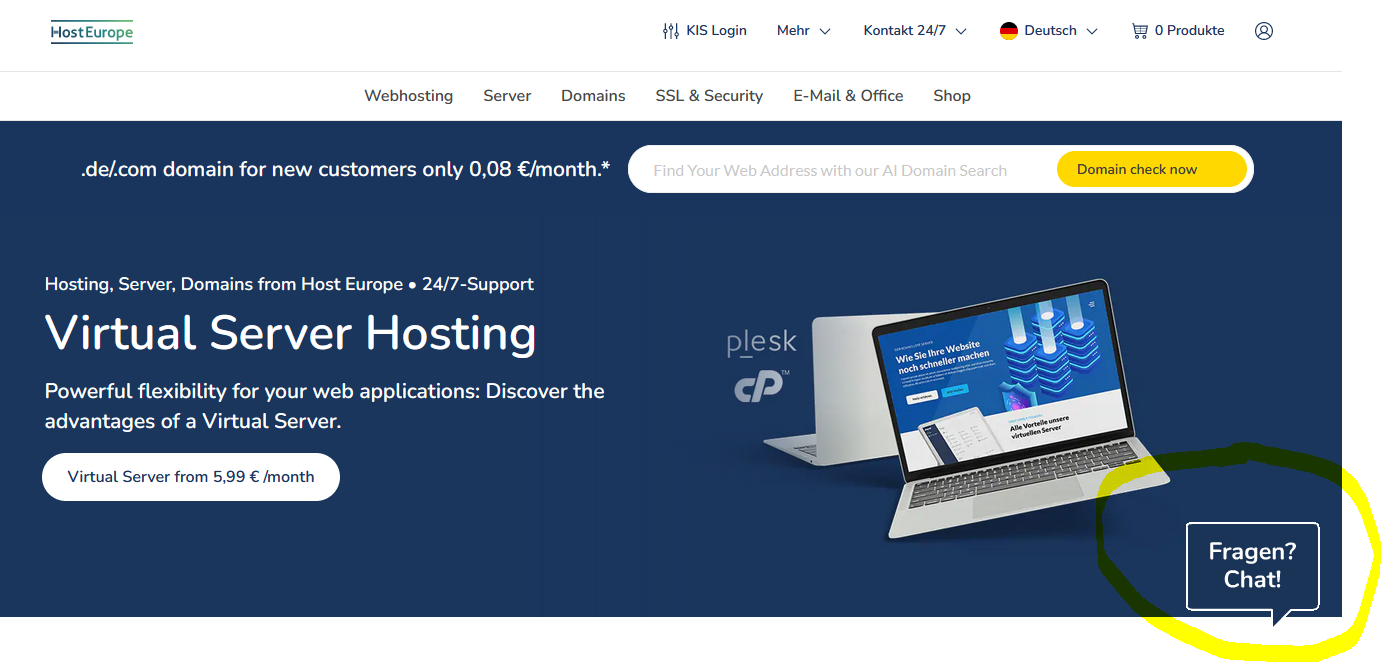This screenshot has width=1381, height=663.
Task: Click the Hosting, Server, Domains 24/7-Support text
Action: (289, 284)
